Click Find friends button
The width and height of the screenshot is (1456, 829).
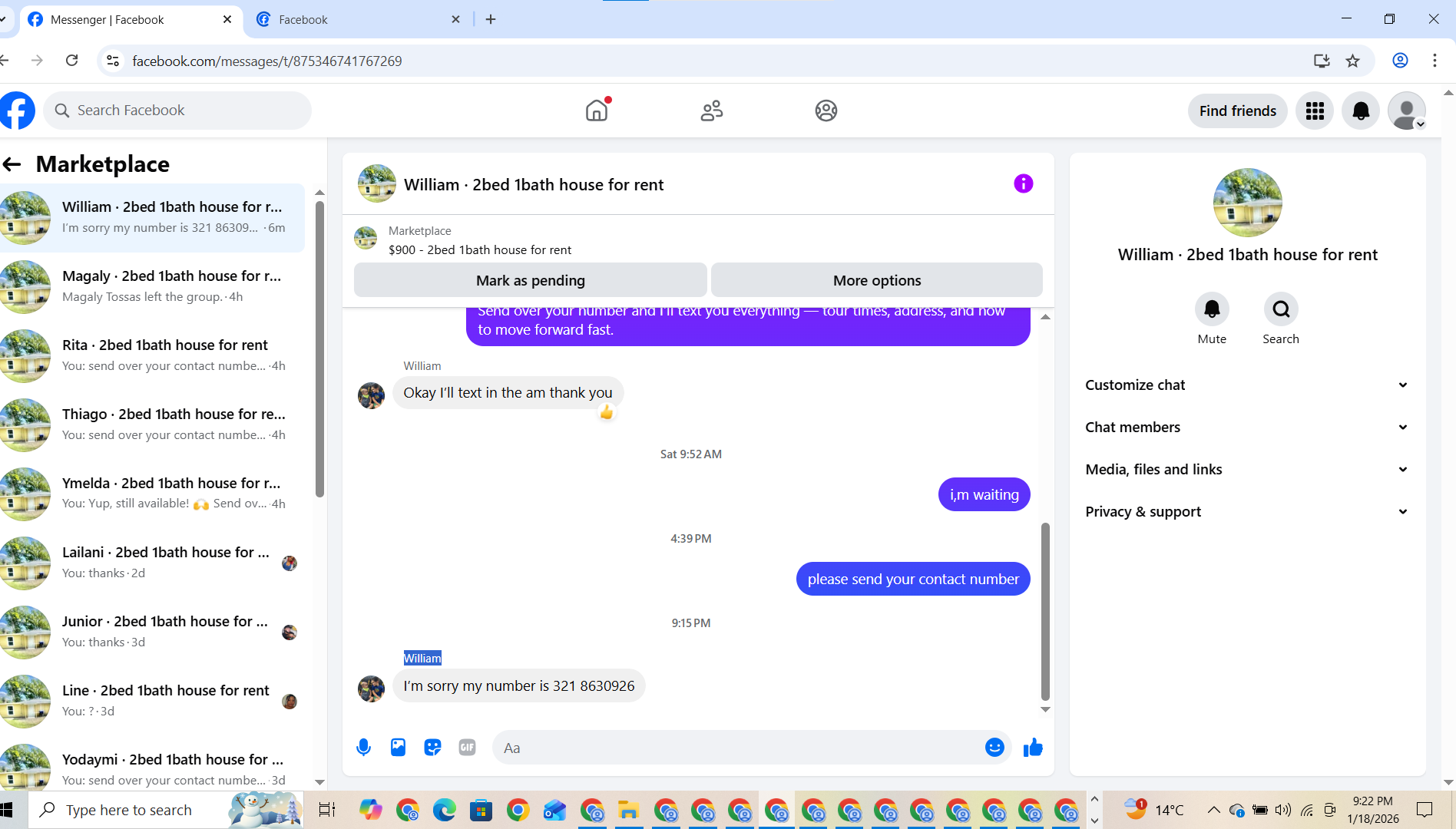(x=1238, y=111)
